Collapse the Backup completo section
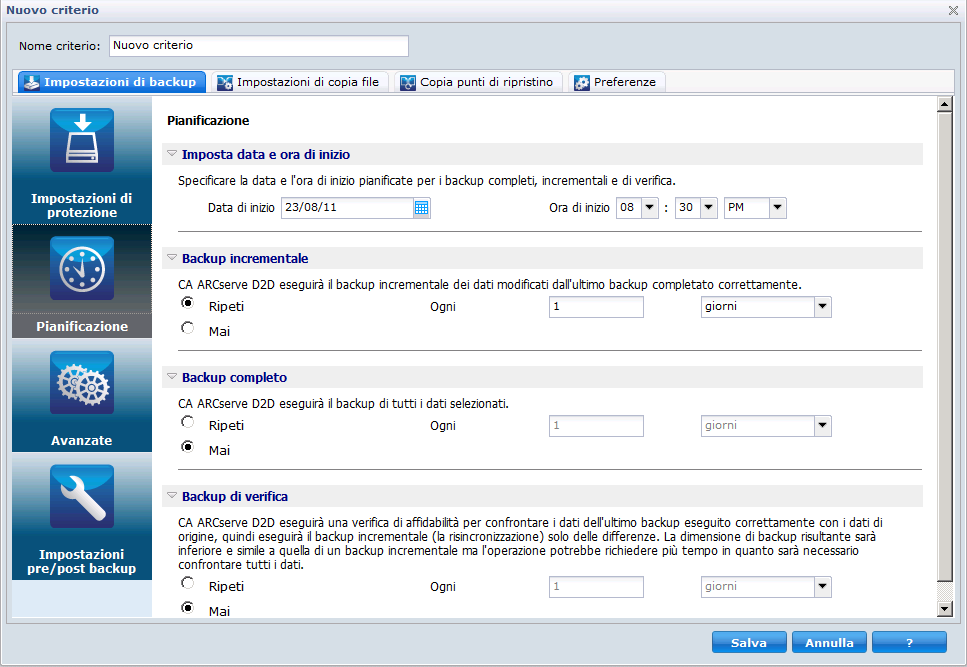Screen dimensions: 967x667 pyautogui.click(x=172, y=377)
